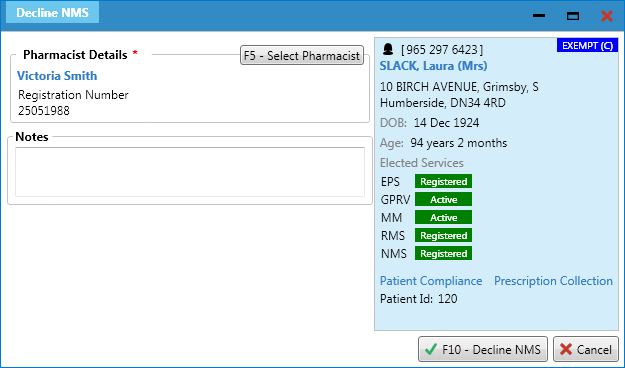Click the patient silhouette icon beside phone number
The image size is (625, 368).
(x=388, y=49)
